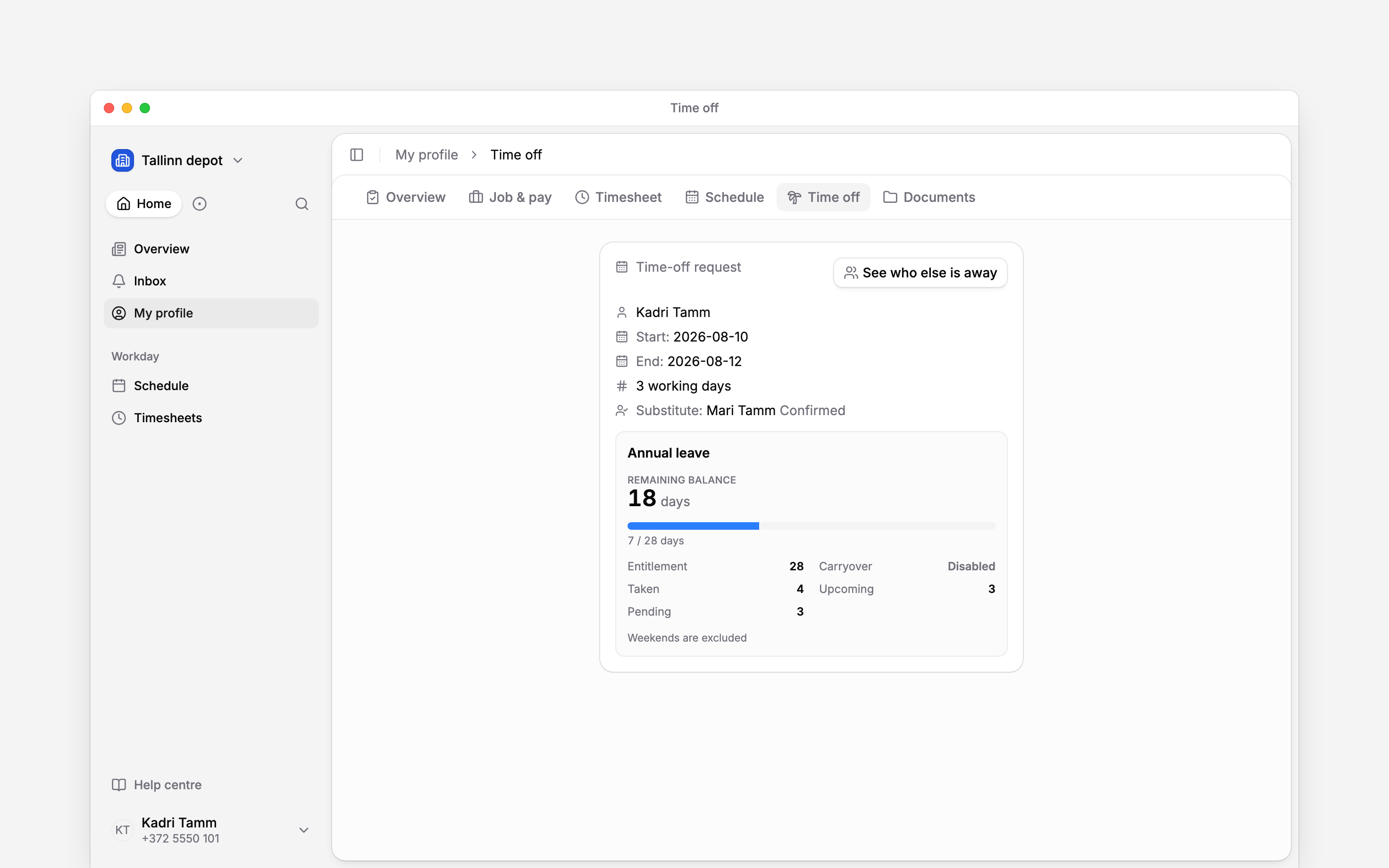The height and width of the screenshot is (868, 1389).
Task: Click the 7 / 28 days label
Action: (655, 541)
